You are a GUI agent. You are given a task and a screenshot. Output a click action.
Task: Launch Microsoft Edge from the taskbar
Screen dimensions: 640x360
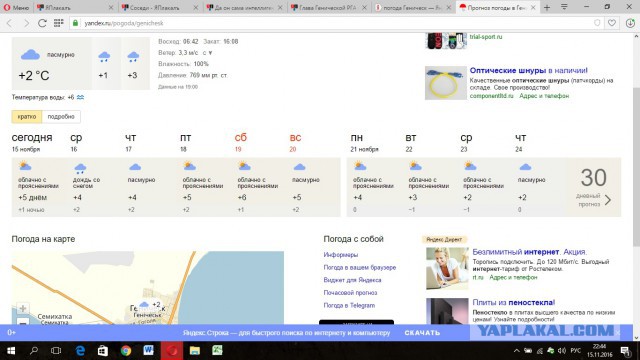[x=80, y=351]
